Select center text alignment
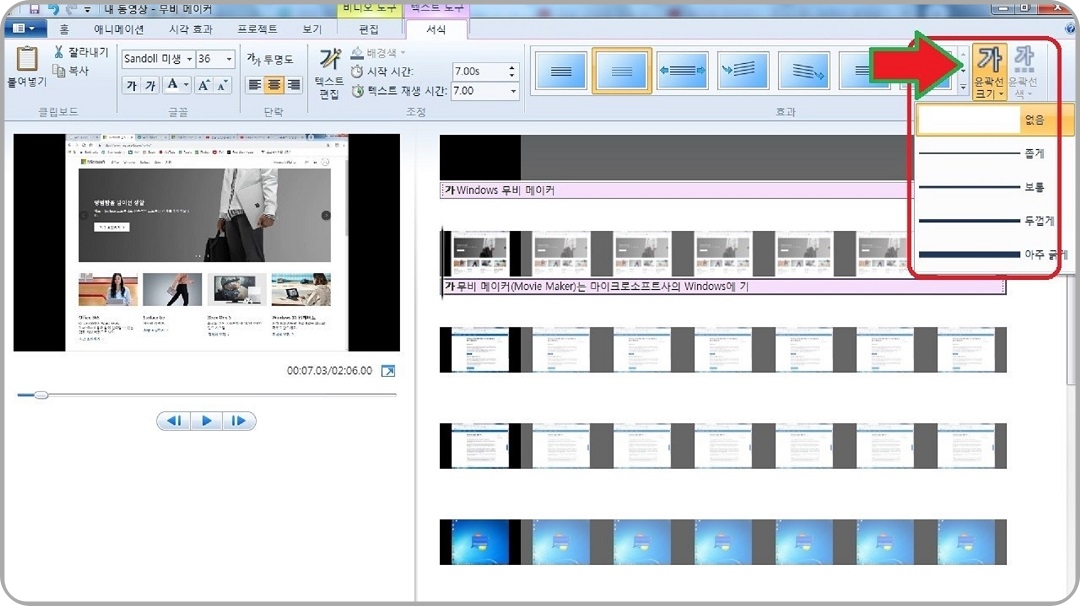1080x606 pixels. click(x=274, y=85)
